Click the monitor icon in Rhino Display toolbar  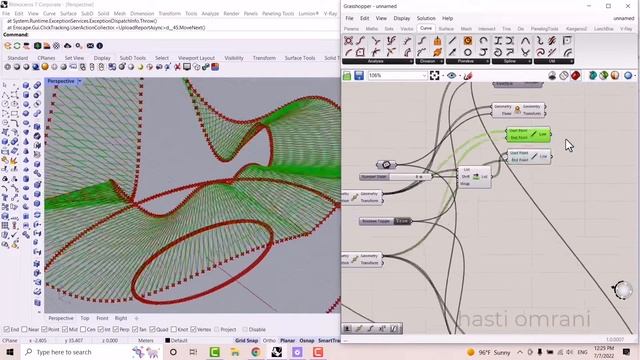(x=187, y=67)
